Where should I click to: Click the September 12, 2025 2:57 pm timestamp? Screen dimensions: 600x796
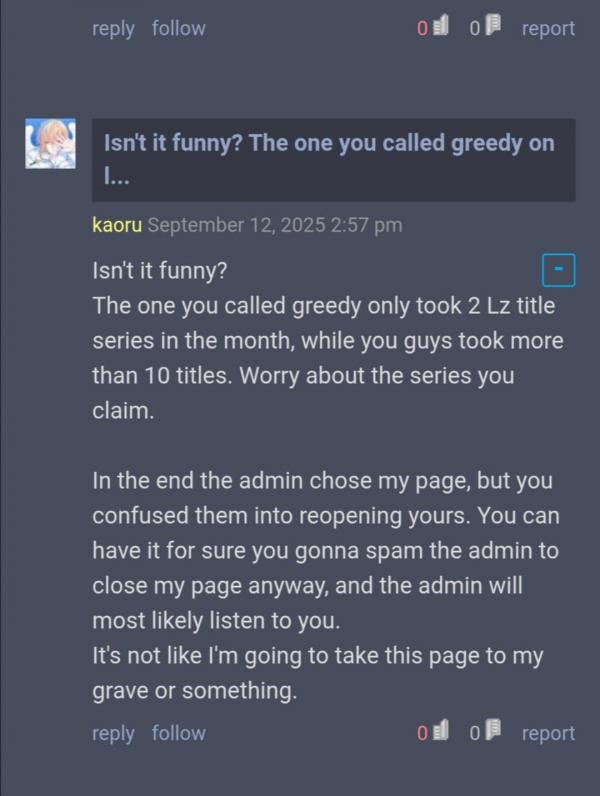pyautogui.click(x=275, y=224)
